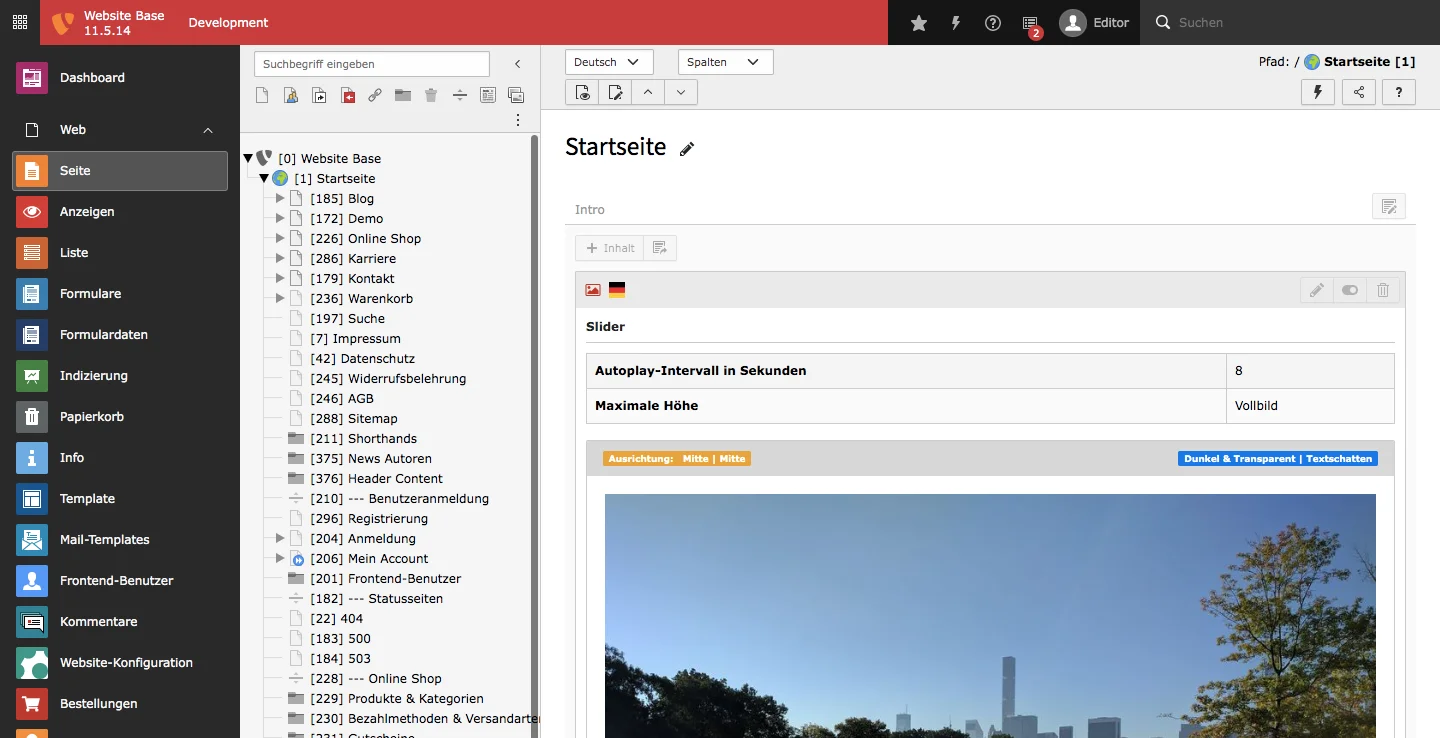This screenshot has width=1440, height=738.
Task: Open the Dashboard section in the sidebar
Action: coord(92,78)
